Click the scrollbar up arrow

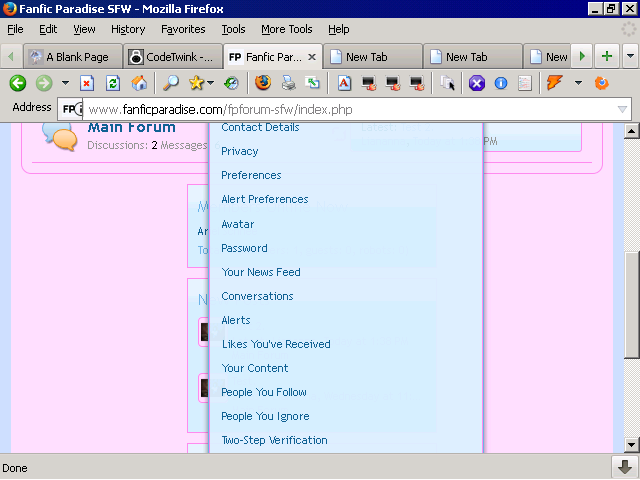(x=631, y=131)
